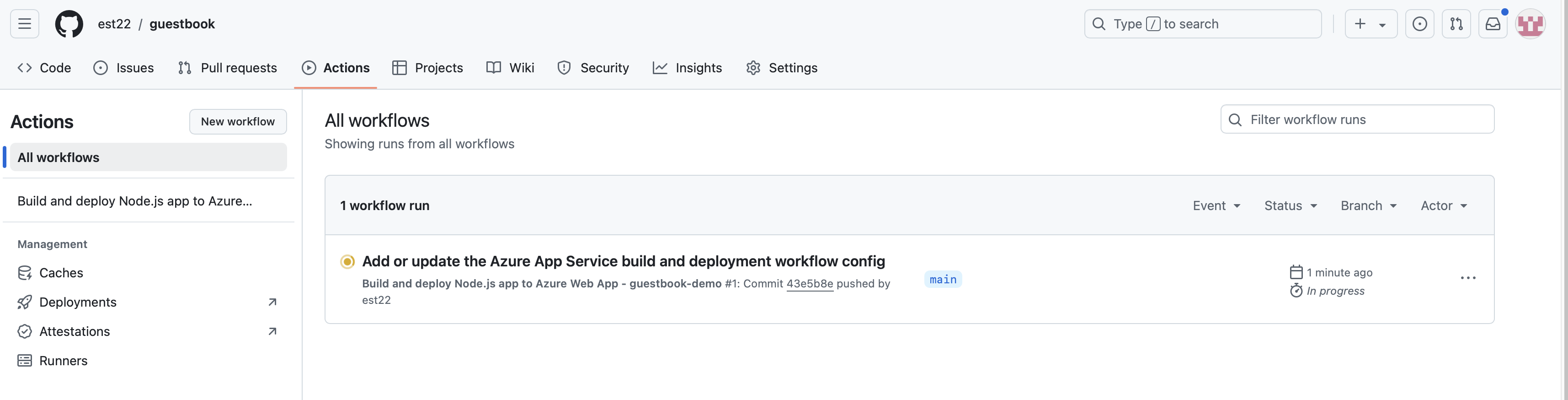
Task: Click the in-progress yellow status icon
Action: [x=347, y=262]
